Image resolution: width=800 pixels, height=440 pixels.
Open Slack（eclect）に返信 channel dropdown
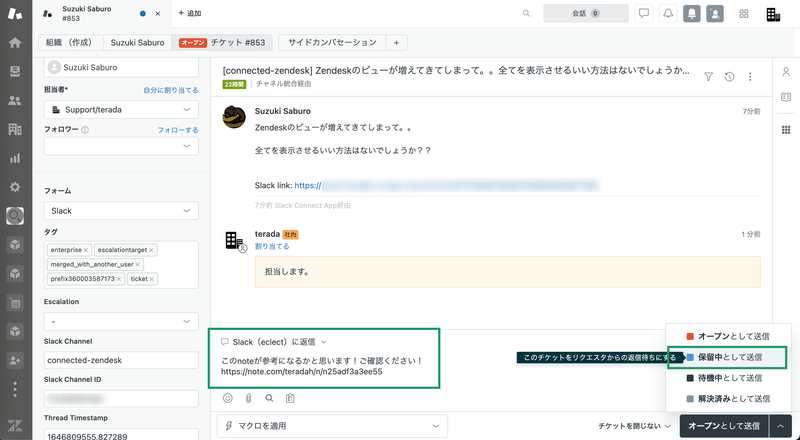274,342
